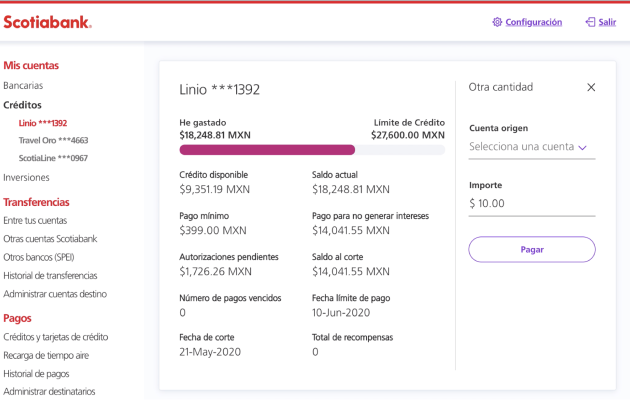This screenshot has width=630, height=400.
Task: Click the Saldo al corte $14,041.55 MXN value
Action: tap(351, 271)
